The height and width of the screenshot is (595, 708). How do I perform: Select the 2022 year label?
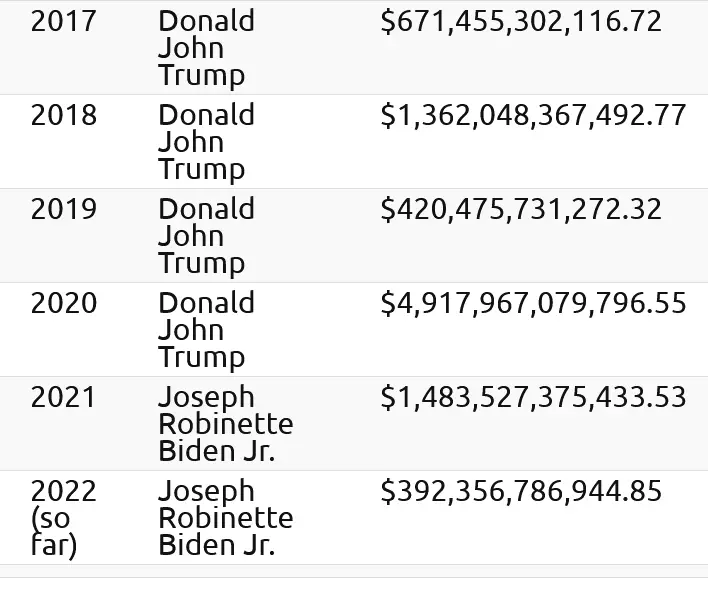tap(64, 491)
